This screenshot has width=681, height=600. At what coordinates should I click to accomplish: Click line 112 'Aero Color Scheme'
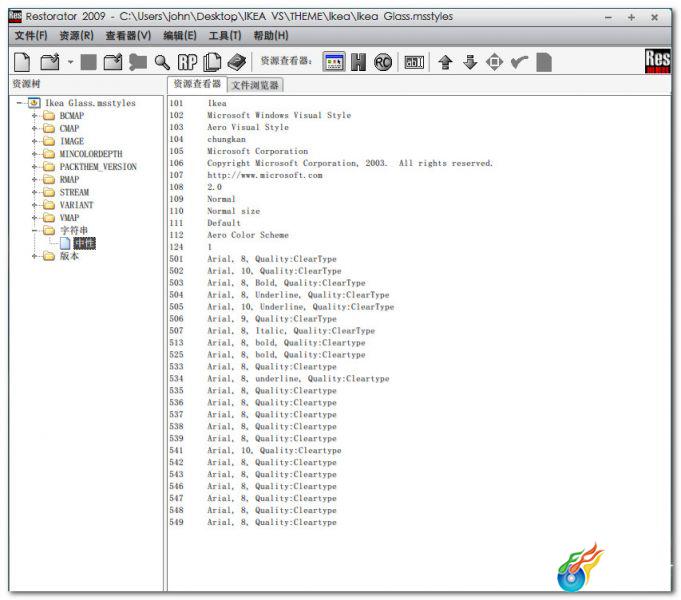[x=248, y=235]
